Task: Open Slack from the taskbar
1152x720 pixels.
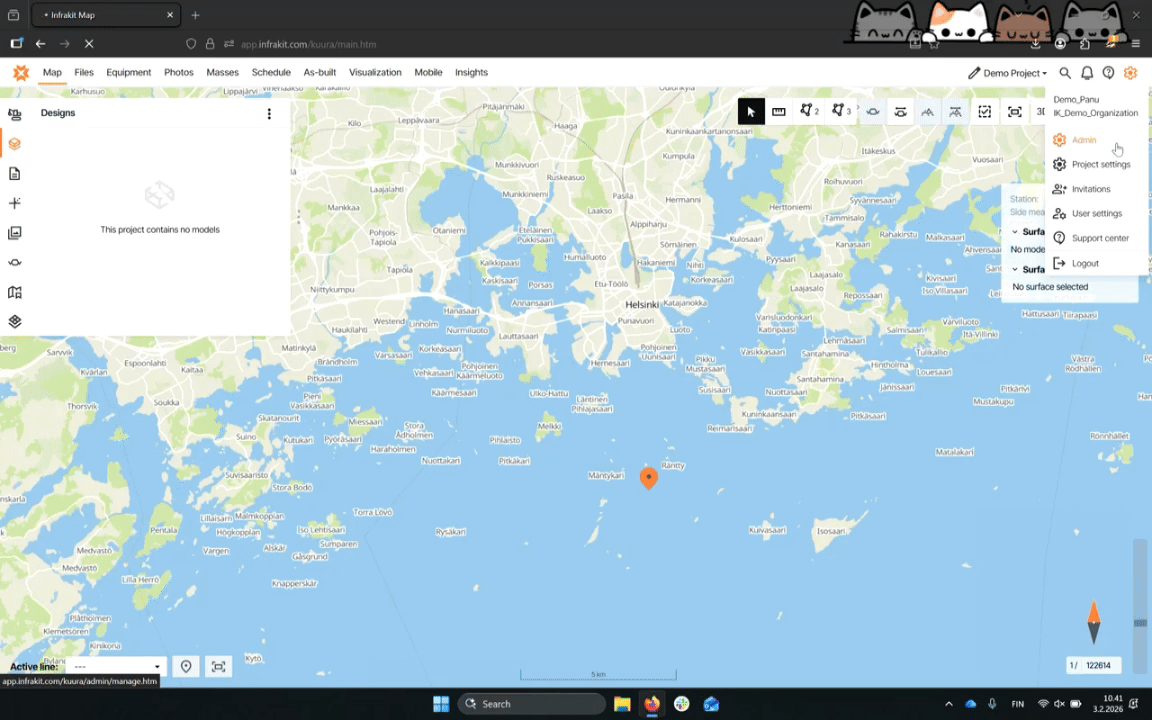Action: 681,704
